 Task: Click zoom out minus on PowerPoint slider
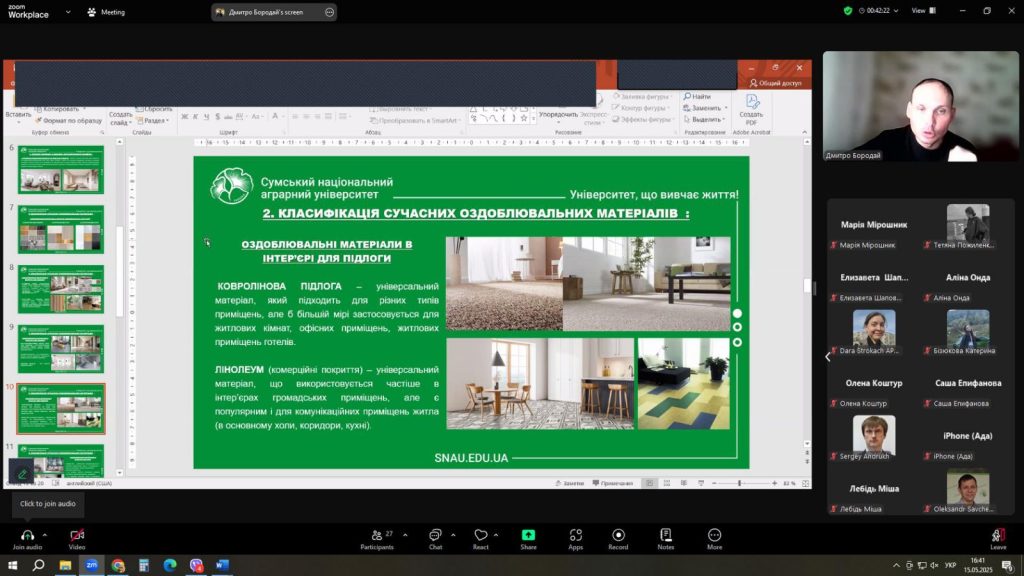pyautogui.click(x=714, y=483)
